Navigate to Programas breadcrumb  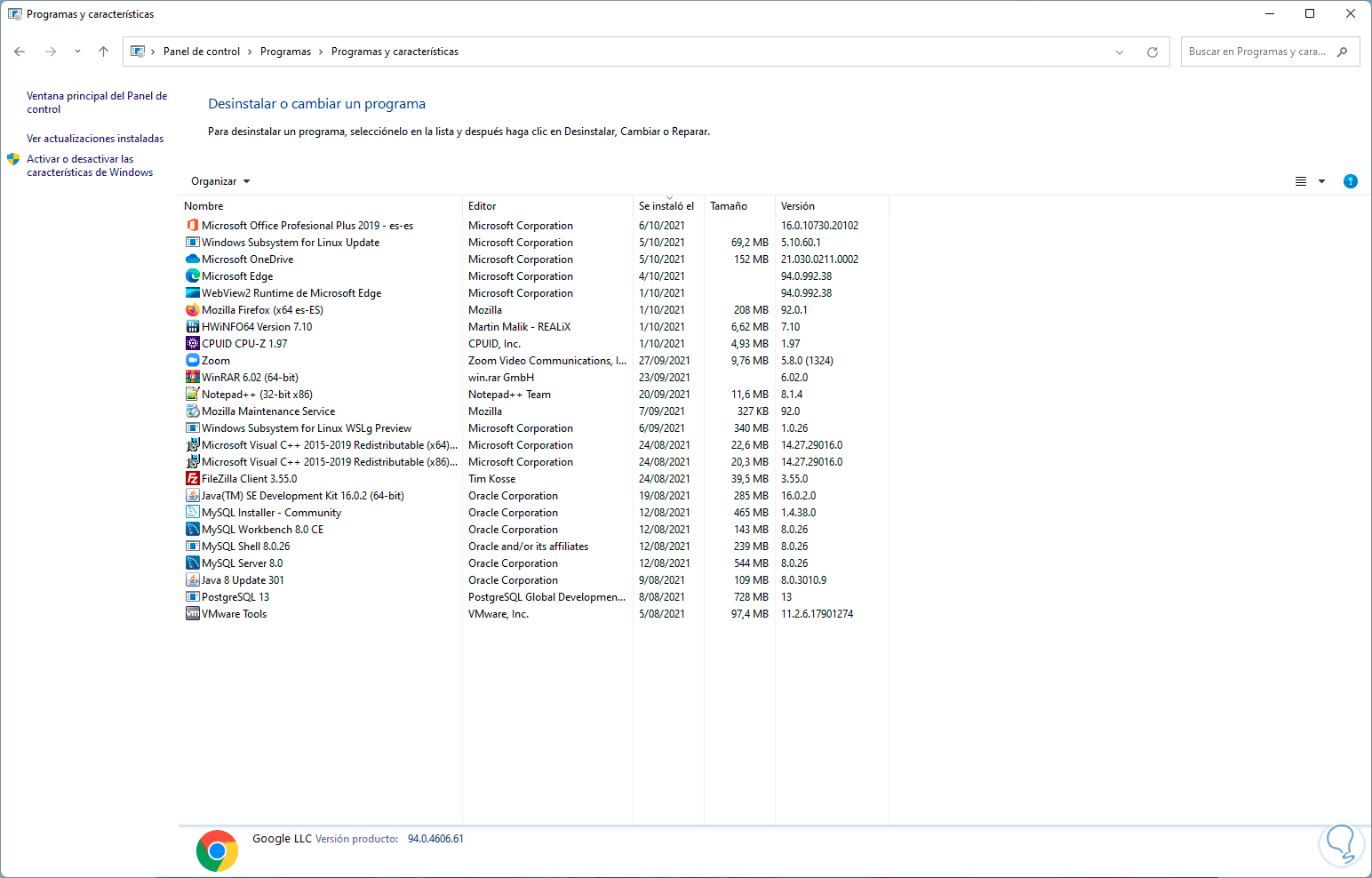pyautogui.click(x=285, y=52)
